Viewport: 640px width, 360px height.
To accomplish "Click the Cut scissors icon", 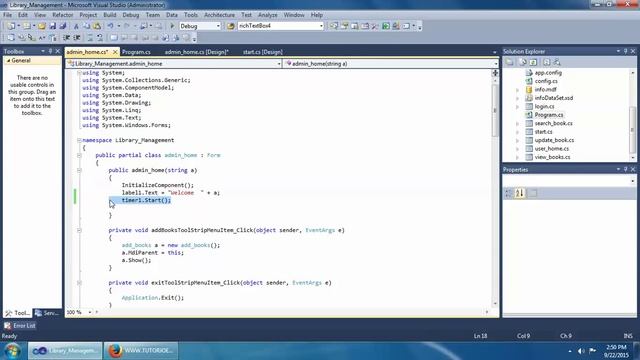I will (x=76, y=26).
